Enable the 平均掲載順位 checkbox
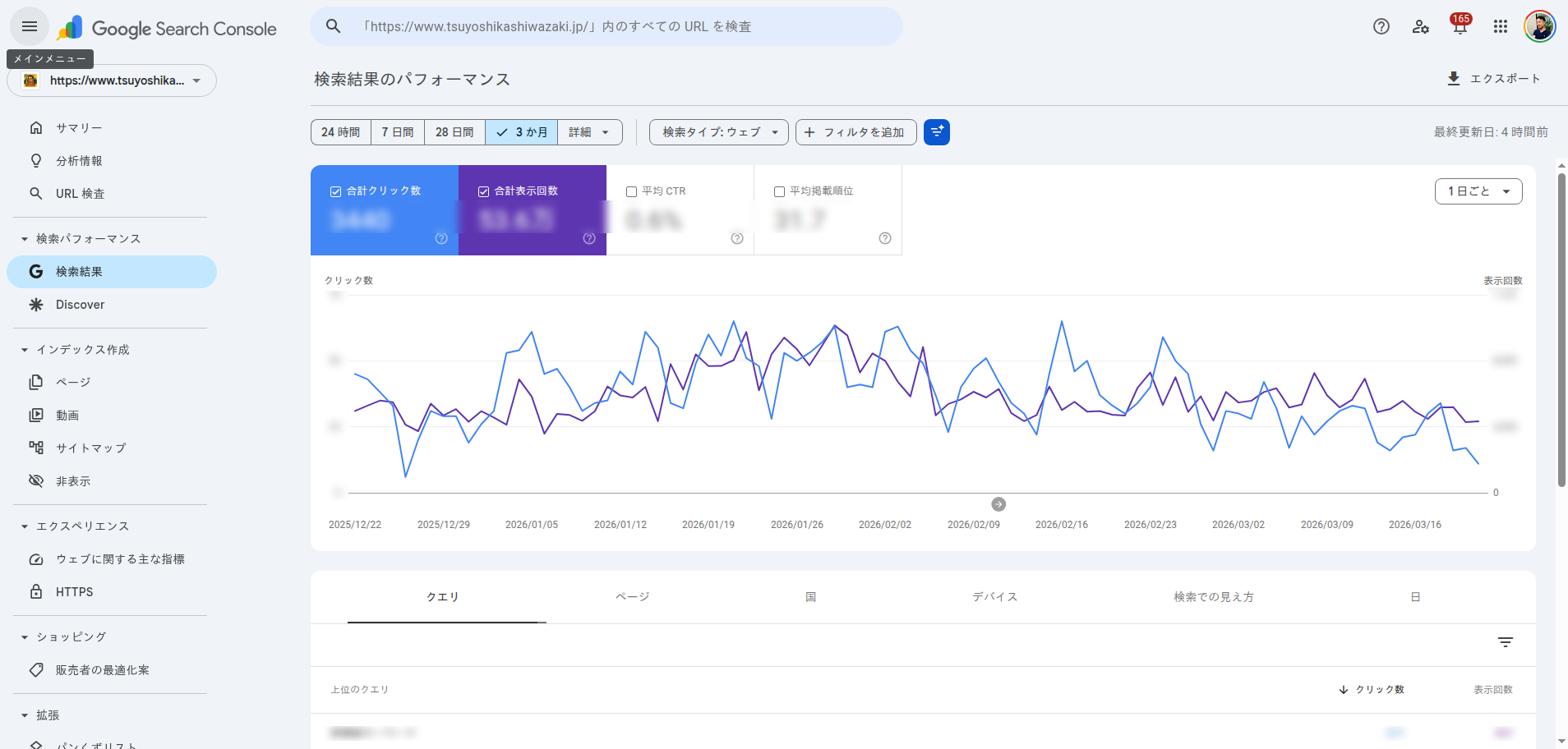 779,191
